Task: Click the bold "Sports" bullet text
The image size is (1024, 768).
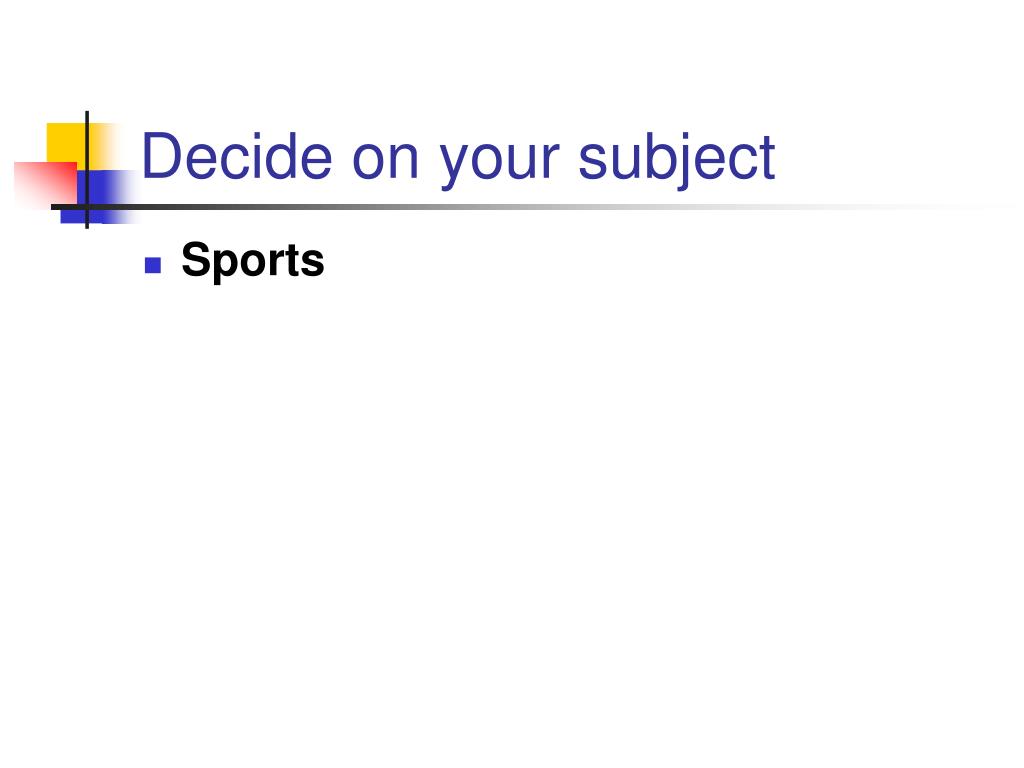Action: pyautogui.click(x=253, y=261)
